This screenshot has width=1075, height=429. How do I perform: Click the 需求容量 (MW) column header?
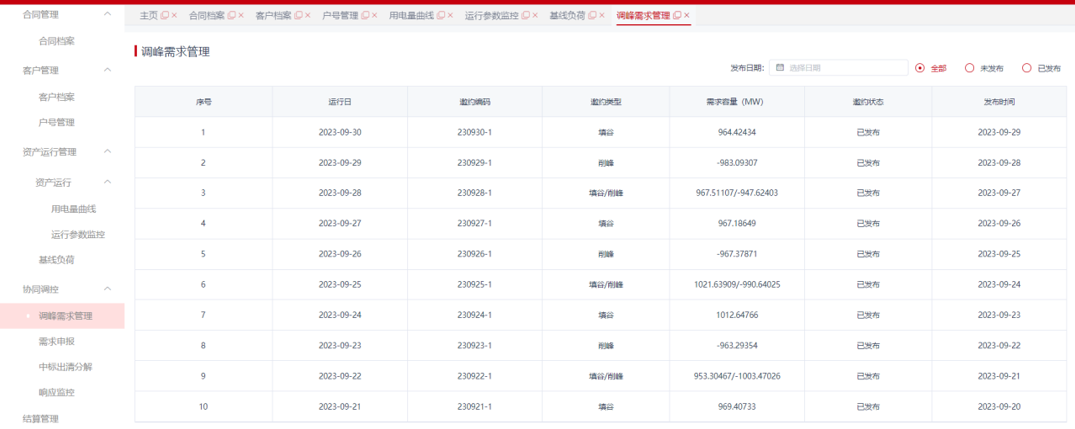[x=736, y=101]
